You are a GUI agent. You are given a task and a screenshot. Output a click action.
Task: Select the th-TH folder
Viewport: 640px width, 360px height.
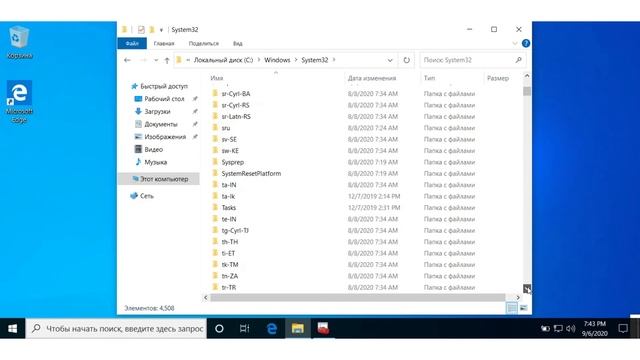229,242
